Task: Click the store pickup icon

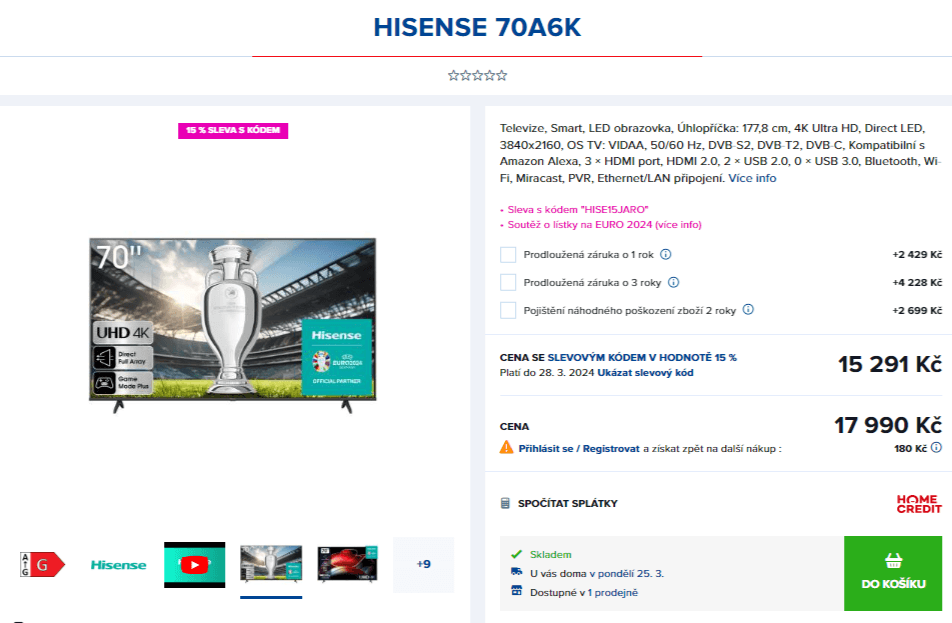Action: click(517, 591)
